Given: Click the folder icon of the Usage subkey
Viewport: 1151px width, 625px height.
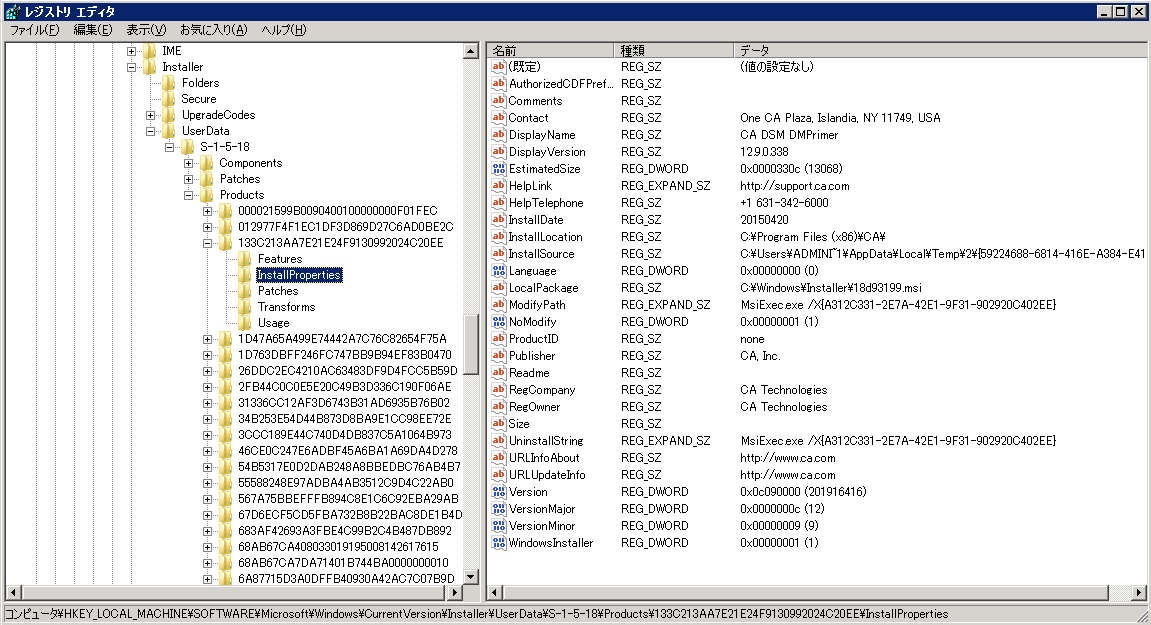Looking at the screenshot, I should coord(245,323).
